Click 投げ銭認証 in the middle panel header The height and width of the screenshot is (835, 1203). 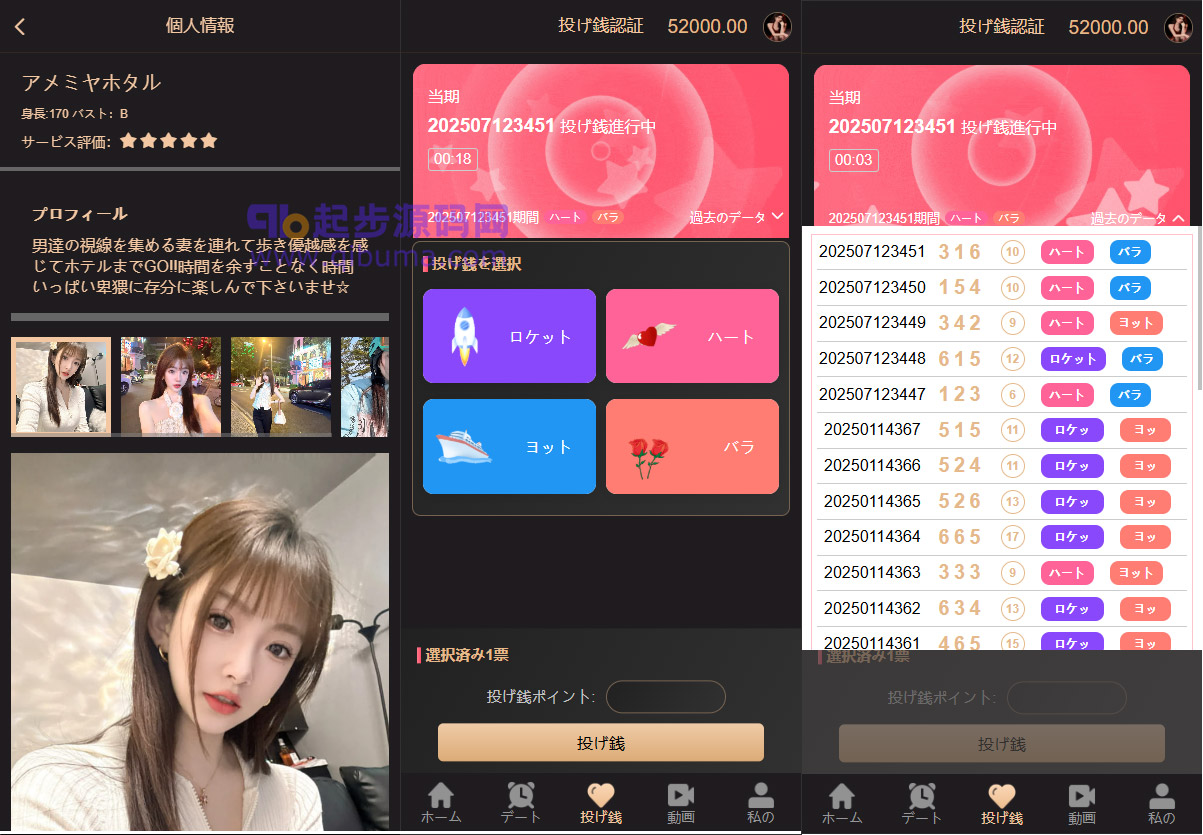(x=601, y=26)
